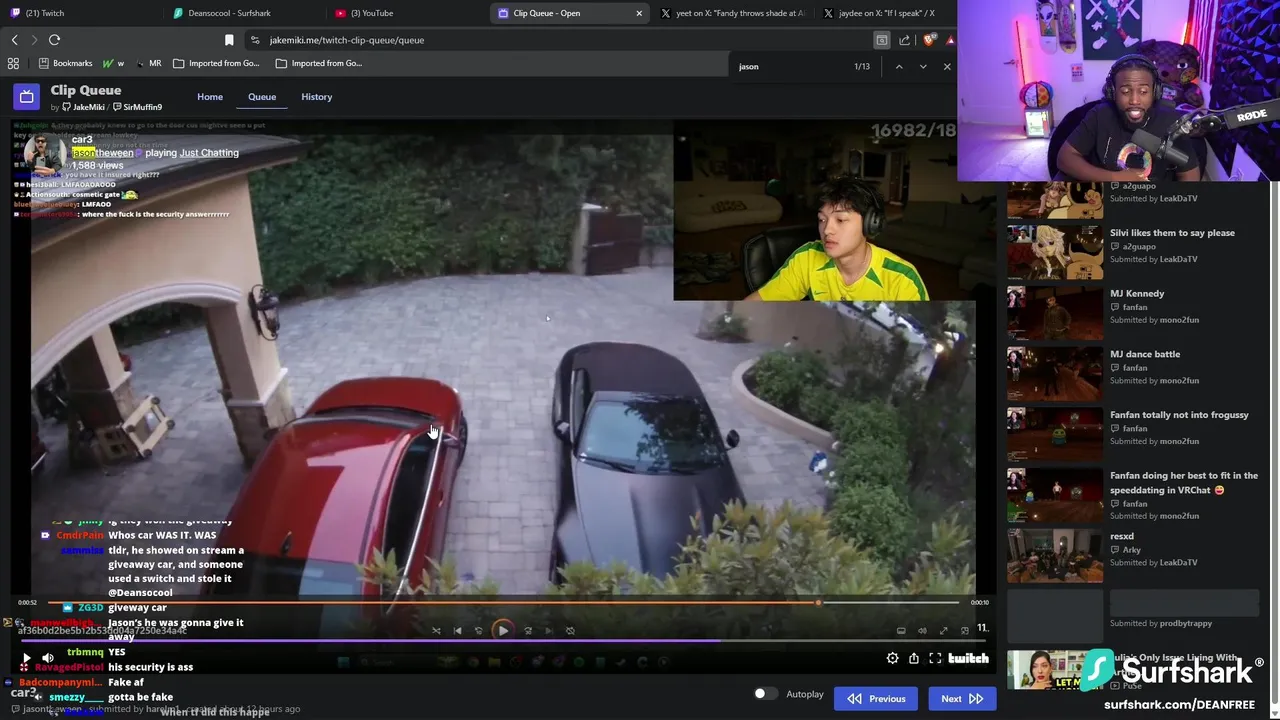
Task: Select the 'MJ dance battle' clip
Action: 1145,354
